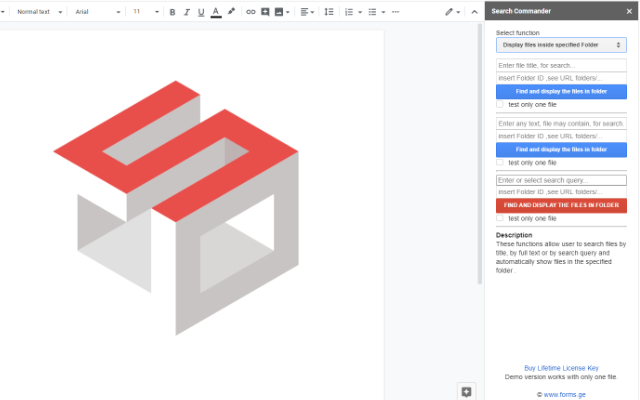Add a comment from toolbar
The height and width of the screenshot is (400, 640).
(x=265, y=12)
